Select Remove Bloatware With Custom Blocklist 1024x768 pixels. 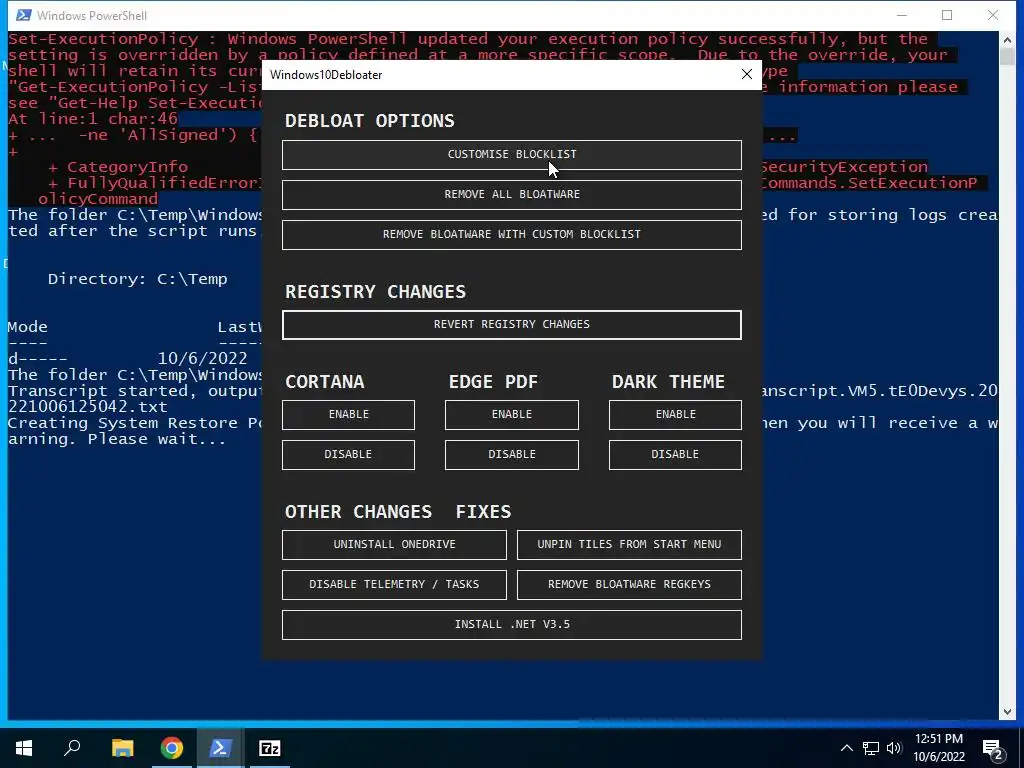(x=511, y=234)
